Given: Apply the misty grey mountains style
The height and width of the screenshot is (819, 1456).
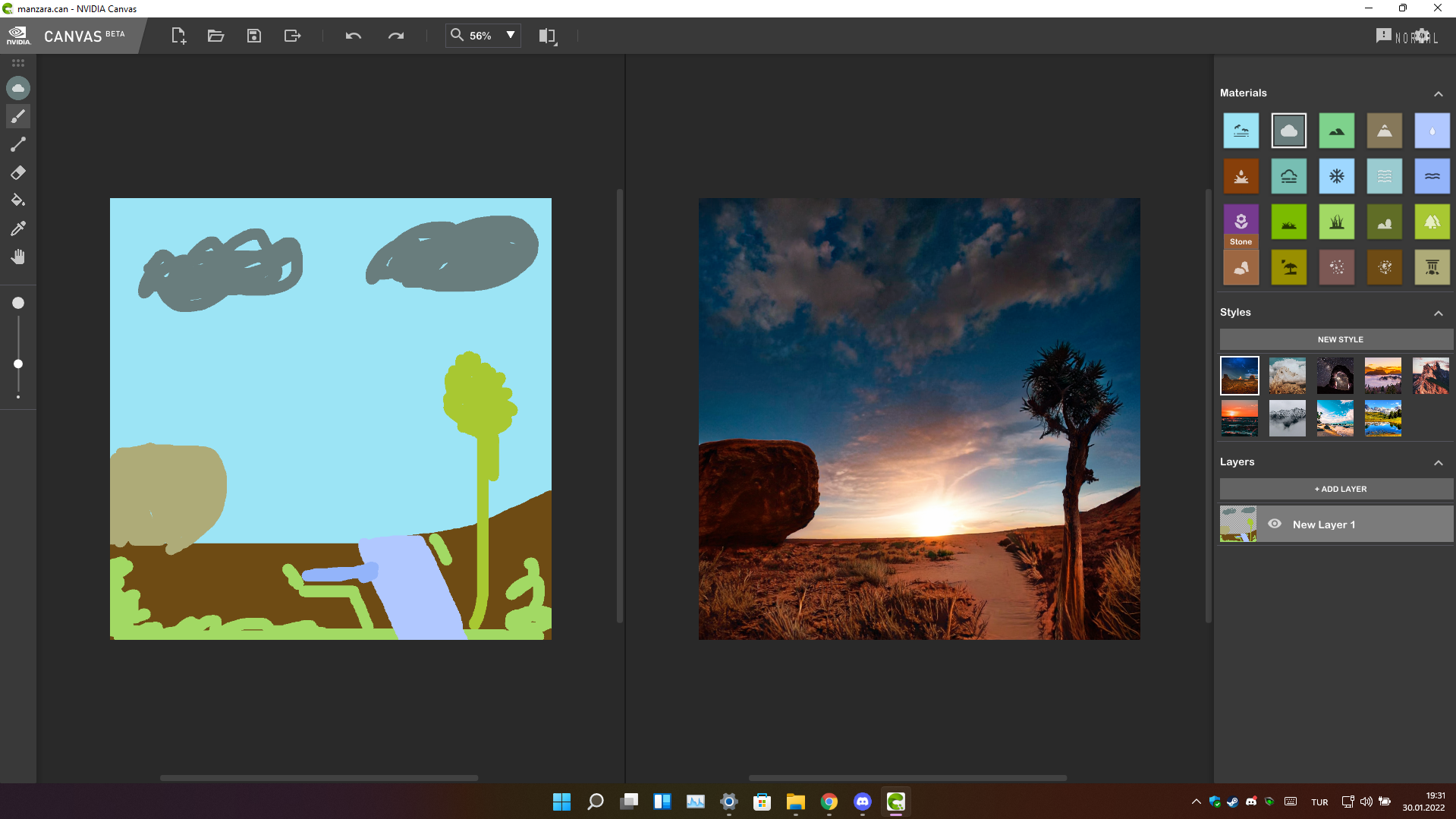Looking at the screenshot, I should coord(1288,418).
